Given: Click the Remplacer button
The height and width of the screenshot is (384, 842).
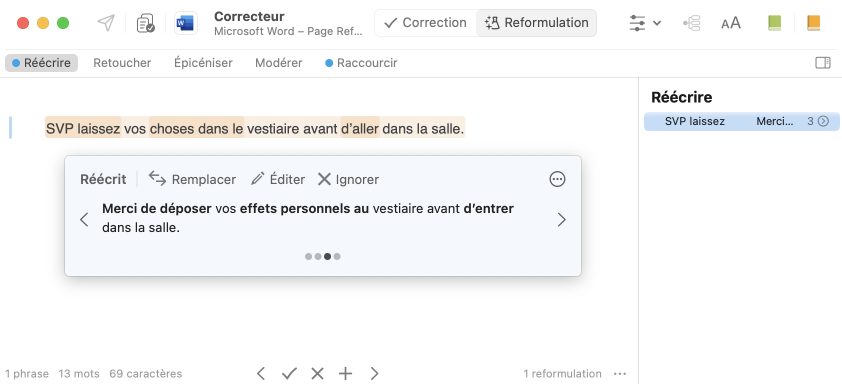Looking at the screenshot, I should (x=192, y=179).
